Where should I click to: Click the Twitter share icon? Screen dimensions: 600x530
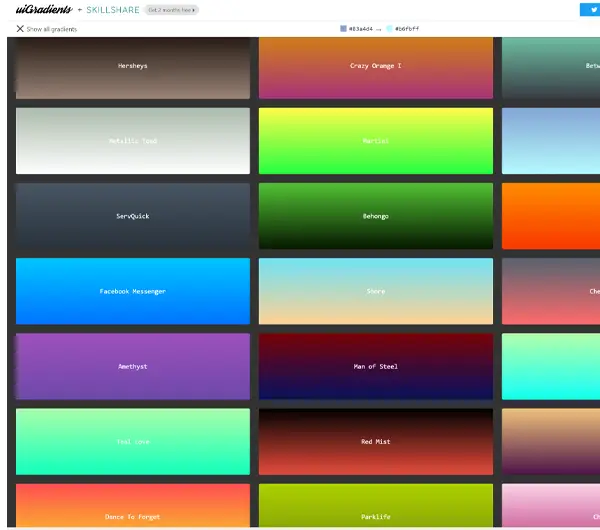point(590,9)
